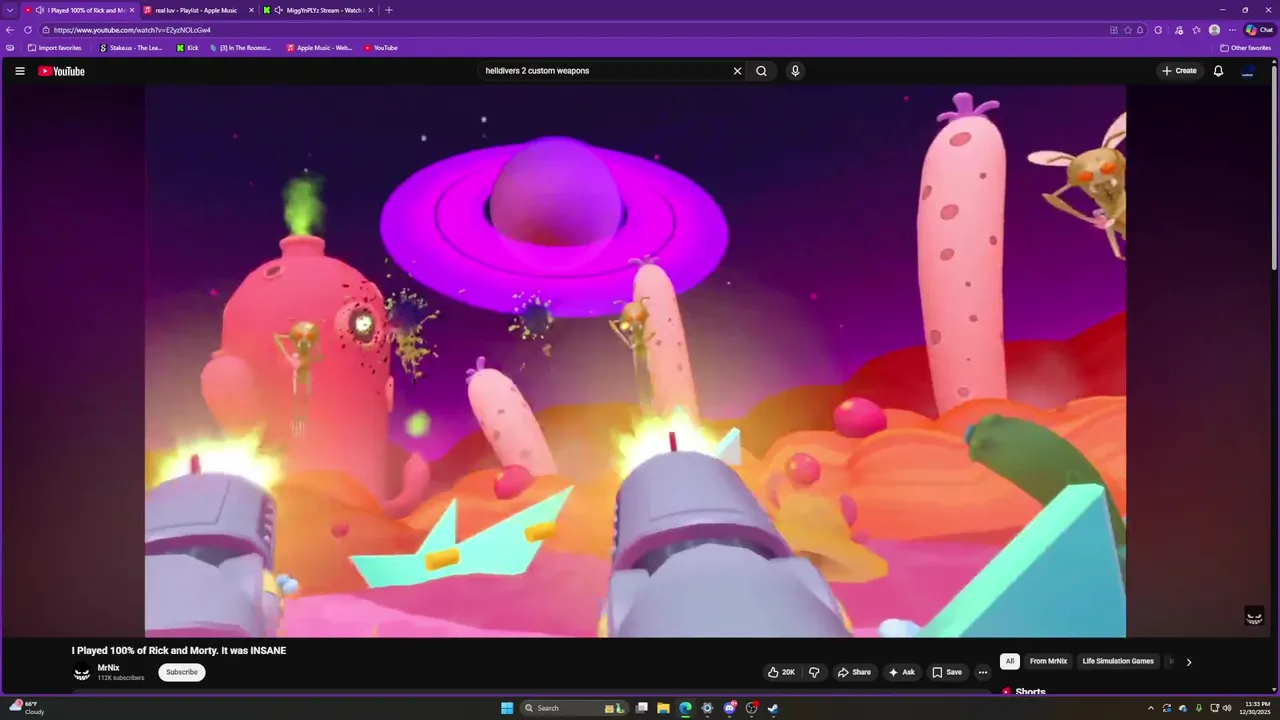This screenshot has width=1280, height=720.
Task: Open the YouTube account avatar menu
Action: 1247,71
